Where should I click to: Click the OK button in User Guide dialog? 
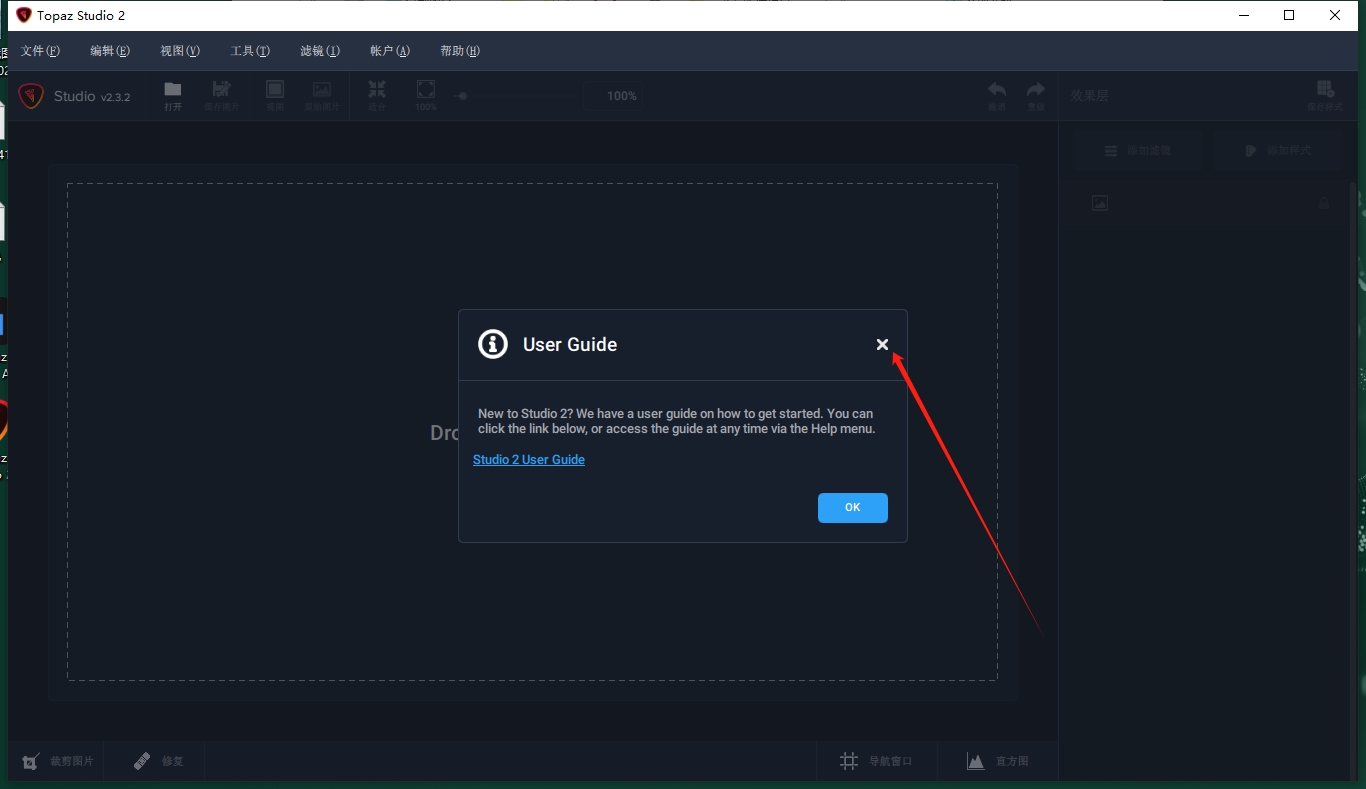(853, 508)
